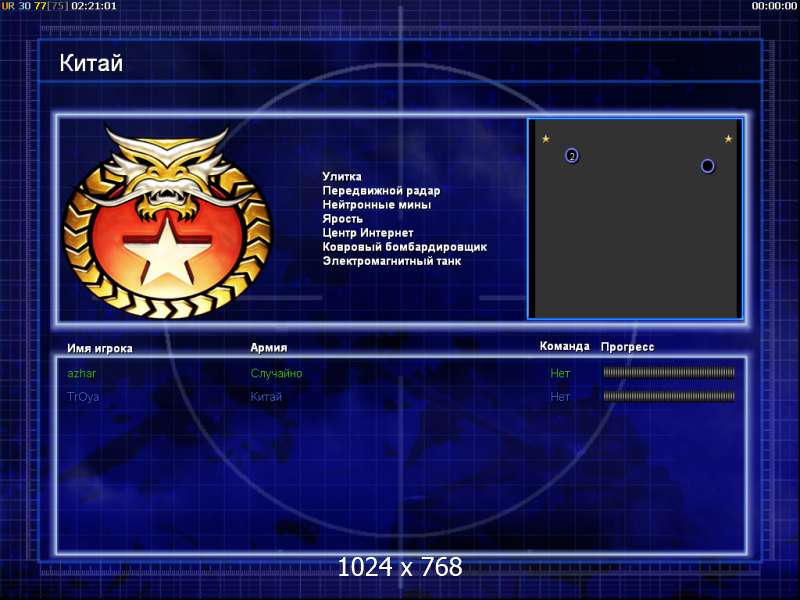800x600 pixels.
Task: Click the Имя игрока column header
Action: [x=100, y=348]
